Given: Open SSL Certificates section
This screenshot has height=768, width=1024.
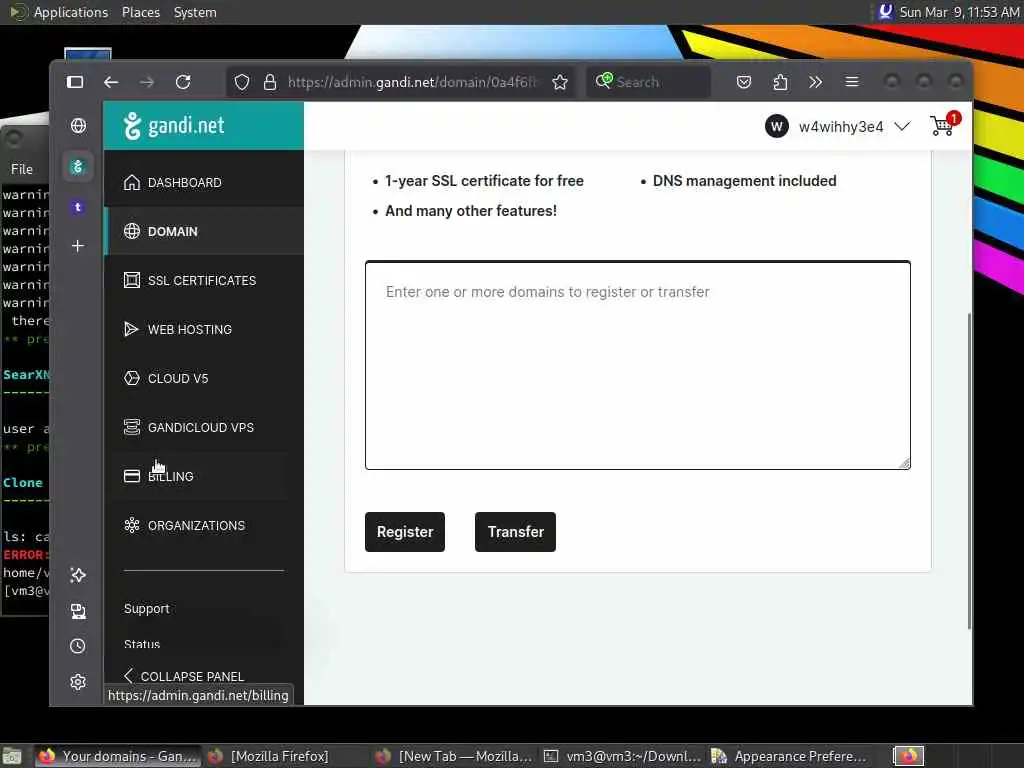Looking at the screenshot, I should point(204,280).
